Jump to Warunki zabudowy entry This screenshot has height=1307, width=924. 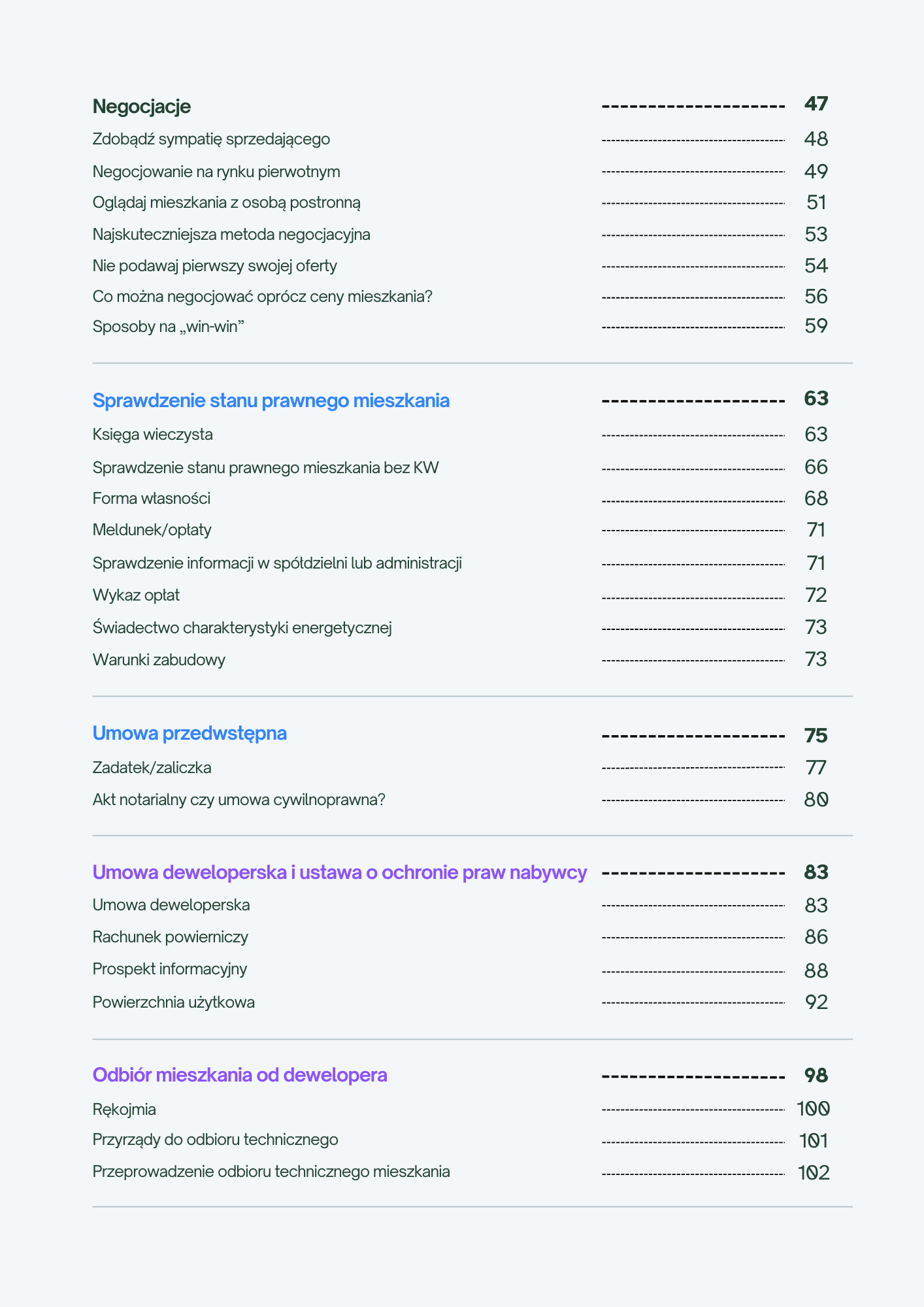(x=159, y=659)
